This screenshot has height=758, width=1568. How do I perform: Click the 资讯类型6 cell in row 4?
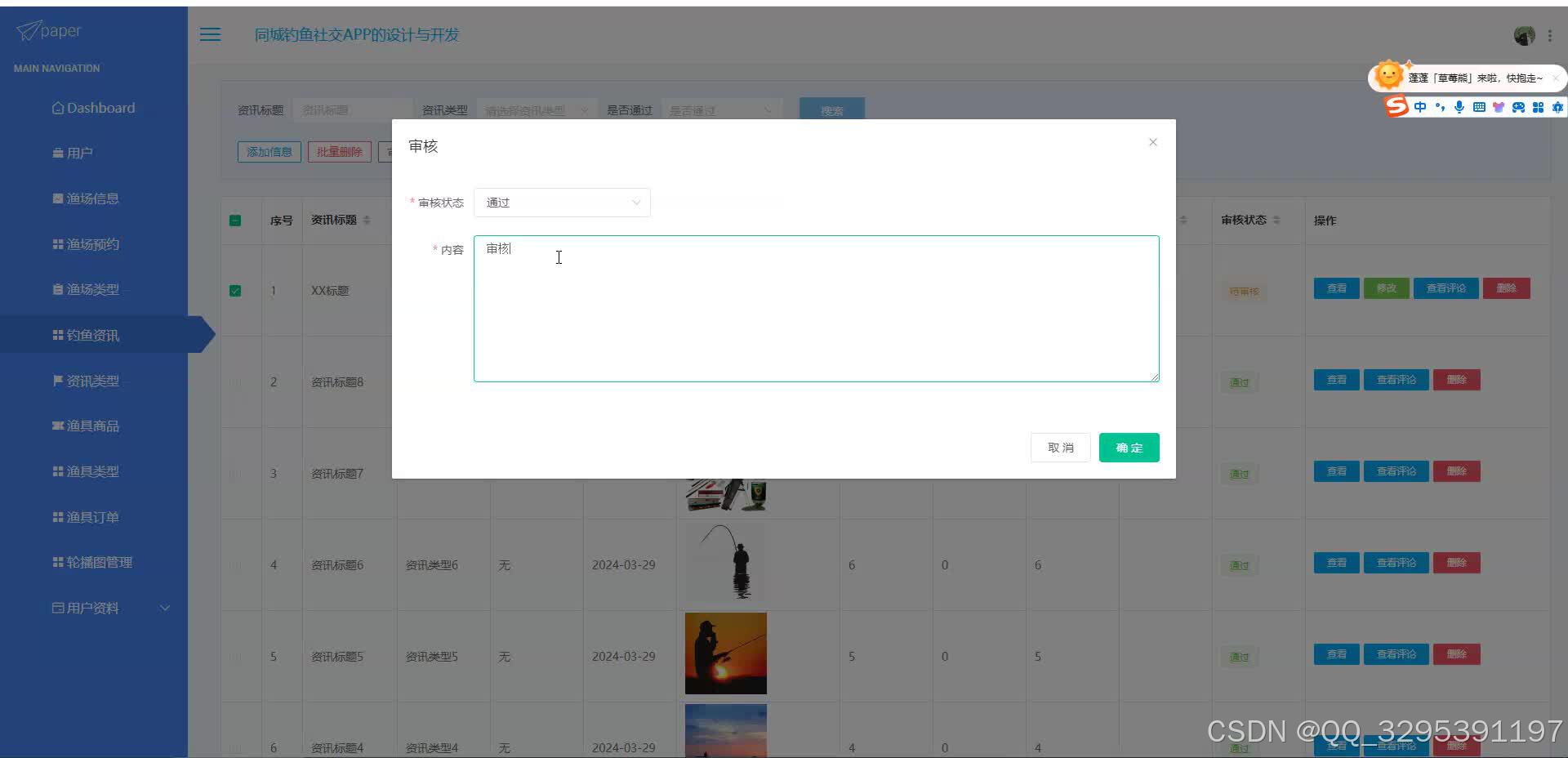click(x=431, y=565)
